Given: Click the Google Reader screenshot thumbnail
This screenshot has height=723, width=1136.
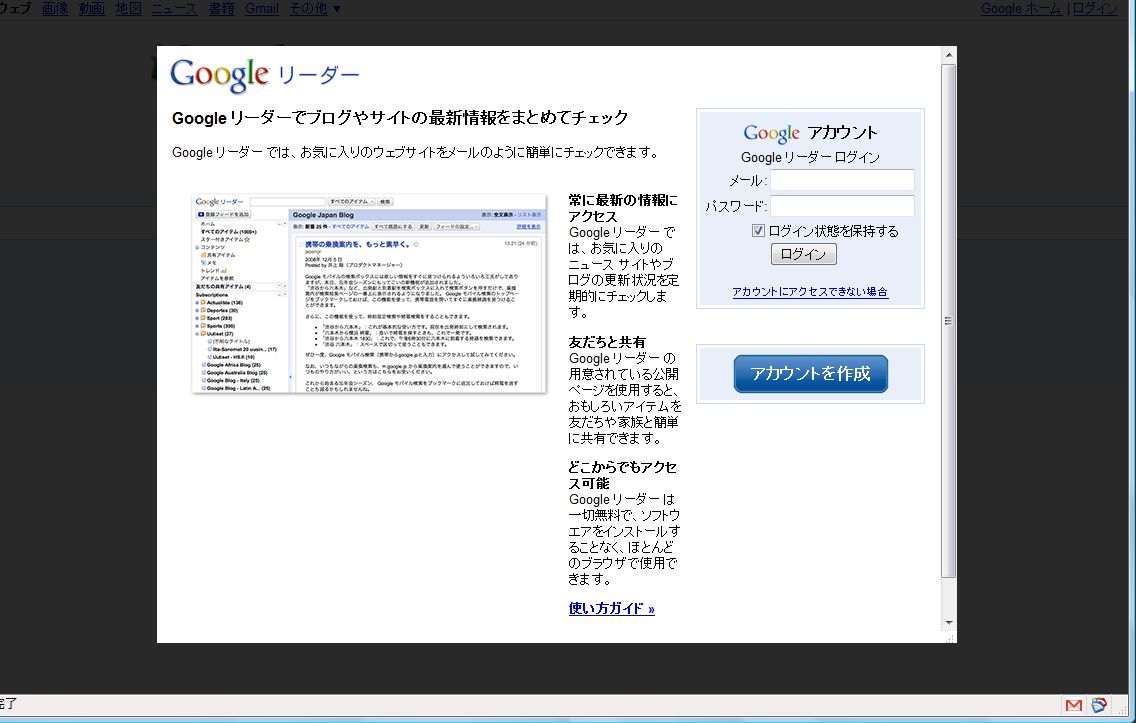Looking at the screenshot, I should (369, 293).
